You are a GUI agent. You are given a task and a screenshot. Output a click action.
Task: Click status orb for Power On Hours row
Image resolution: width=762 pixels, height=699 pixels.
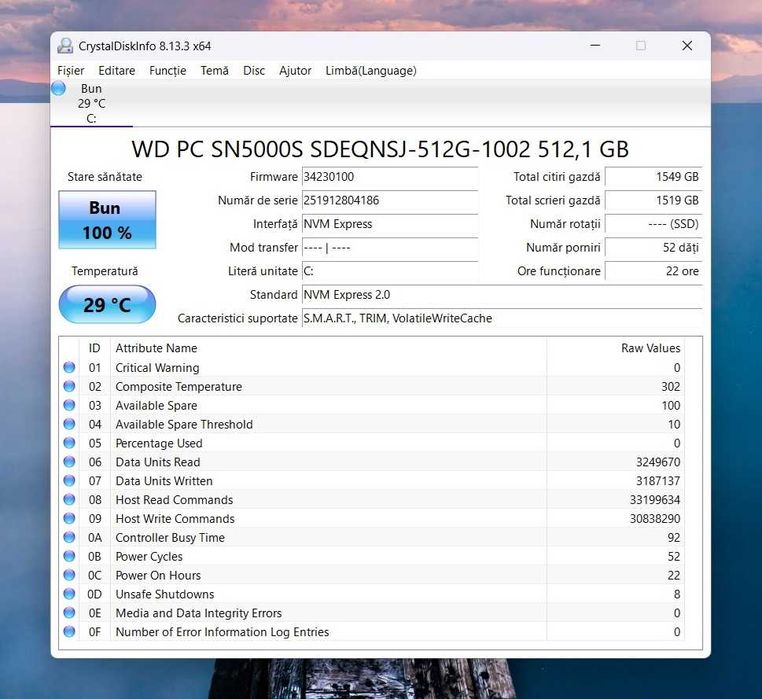(x=69, y=575)
